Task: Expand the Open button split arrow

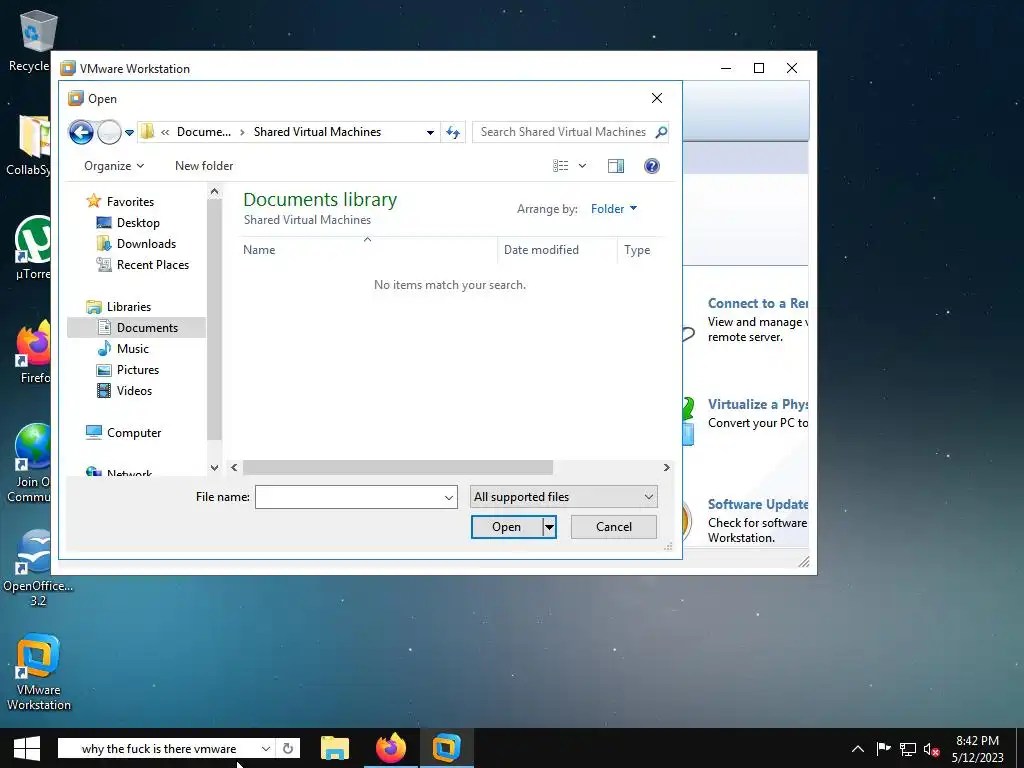Action: [x=549, y=527]
